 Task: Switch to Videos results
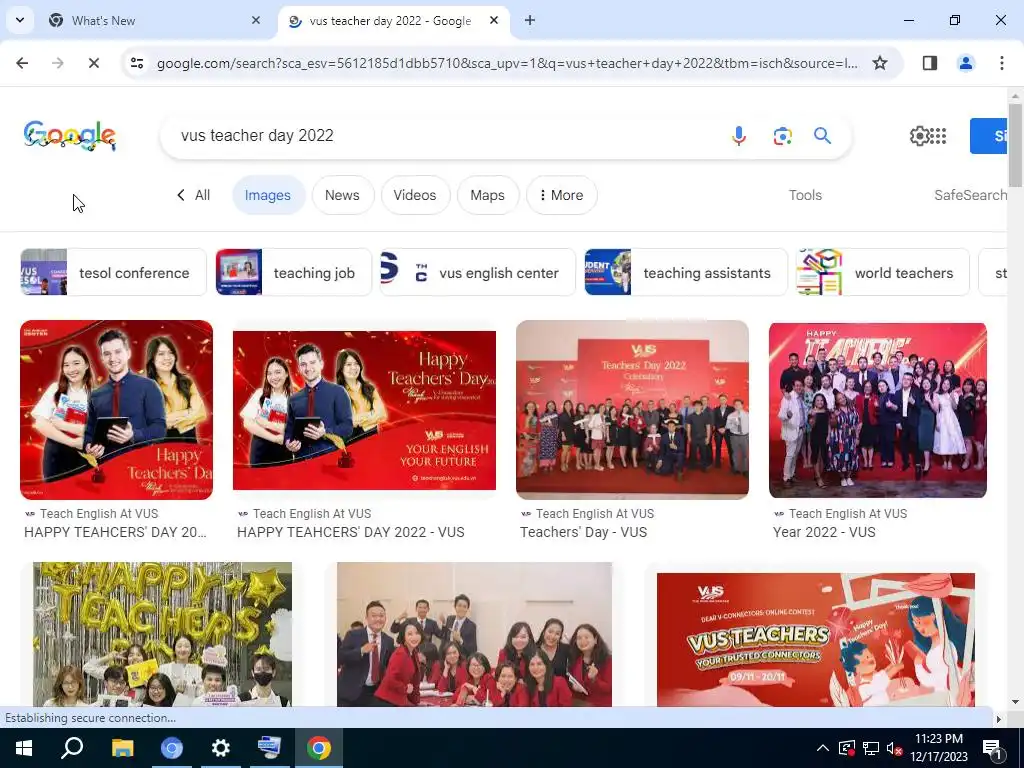click(x=415, y=195)
